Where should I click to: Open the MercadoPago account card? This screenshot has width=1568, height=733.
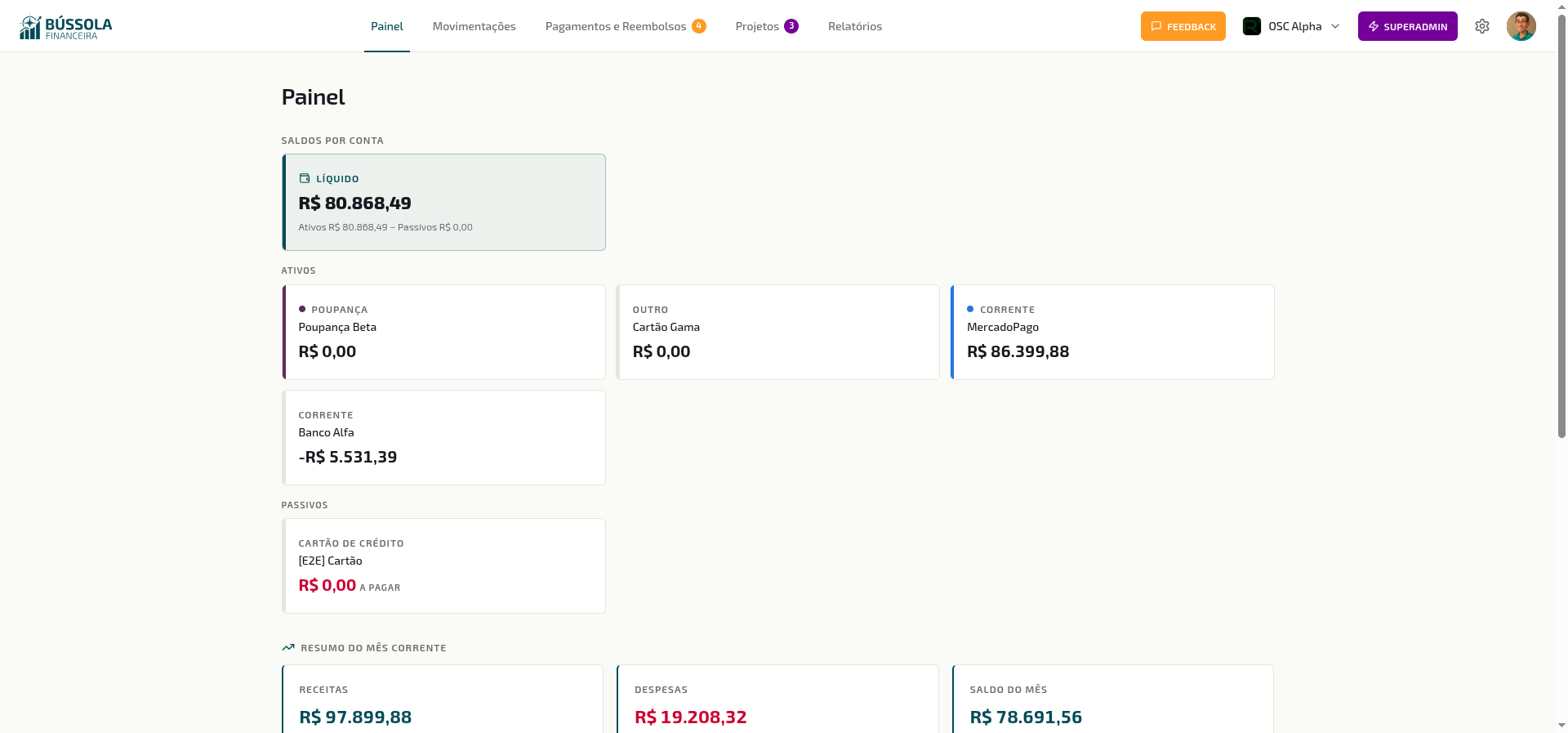tap(1112, 332)
